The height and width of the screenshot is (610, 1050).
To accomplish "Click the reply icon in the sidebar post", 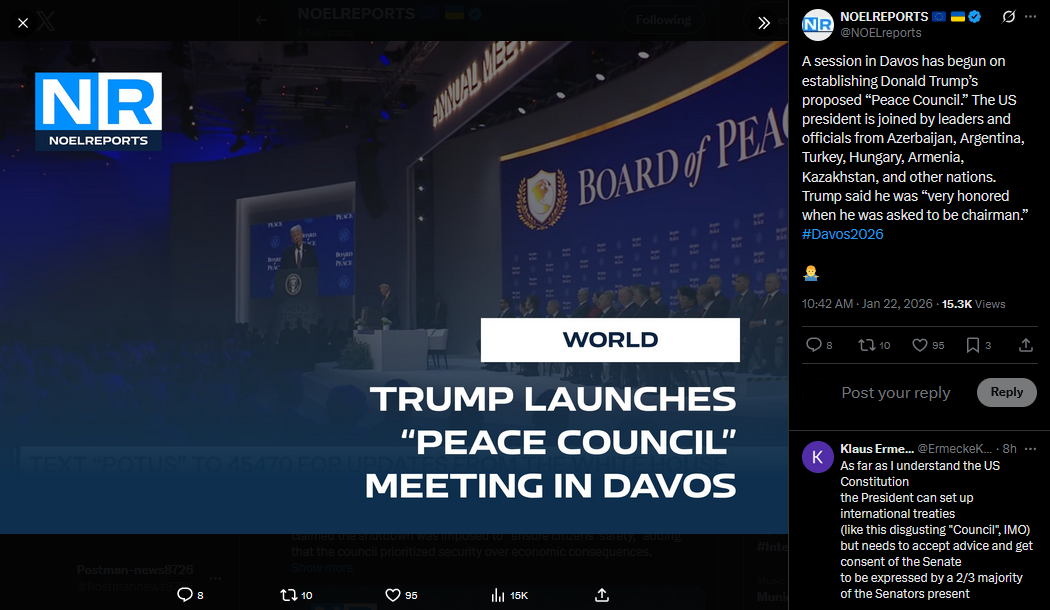I will pos(814,345).
